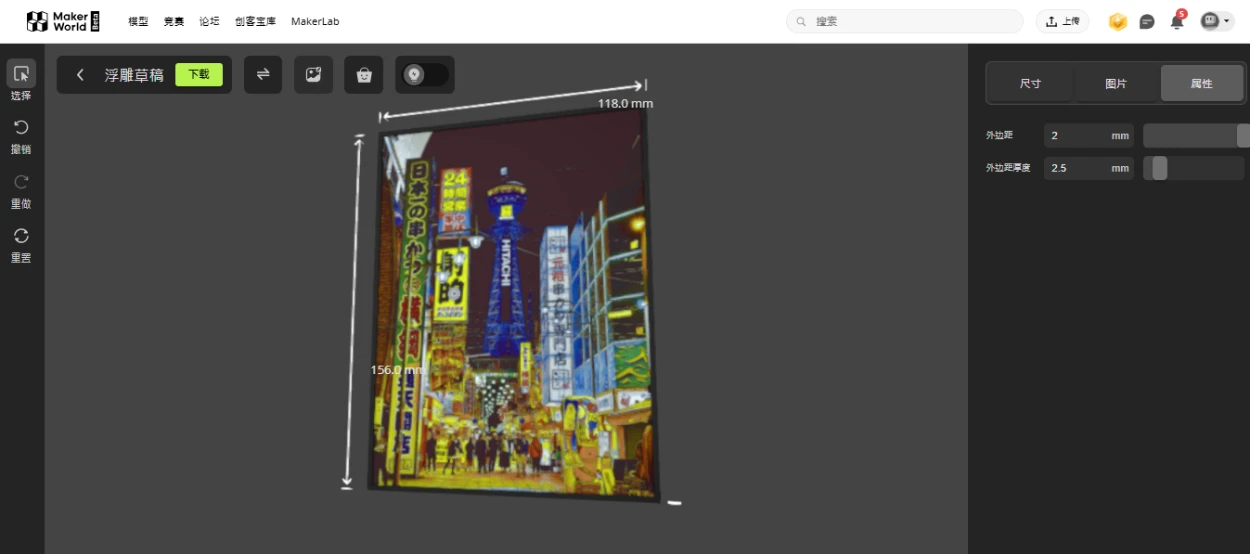This screenshot has height=554, width=1250.
Task: Open the gold cube points icon
Action: tap(1118, 21)
